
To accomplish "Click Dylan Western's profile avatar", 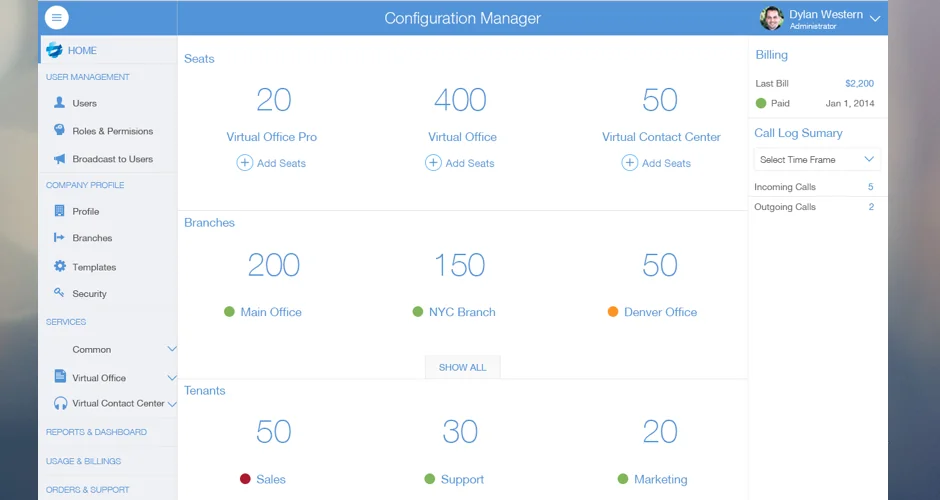I will tap(771, 19).
